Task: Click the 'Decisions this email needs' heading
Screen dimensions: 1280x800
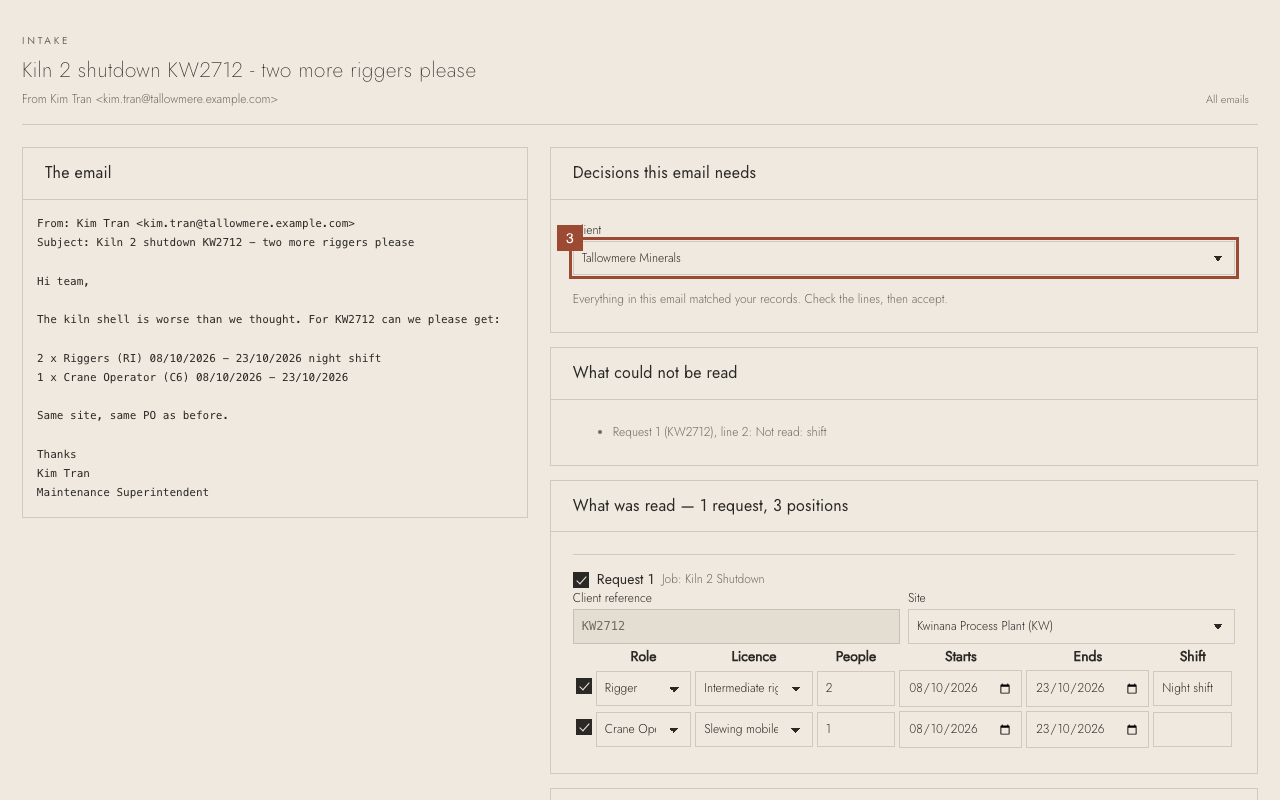Action: coord(664,173)
